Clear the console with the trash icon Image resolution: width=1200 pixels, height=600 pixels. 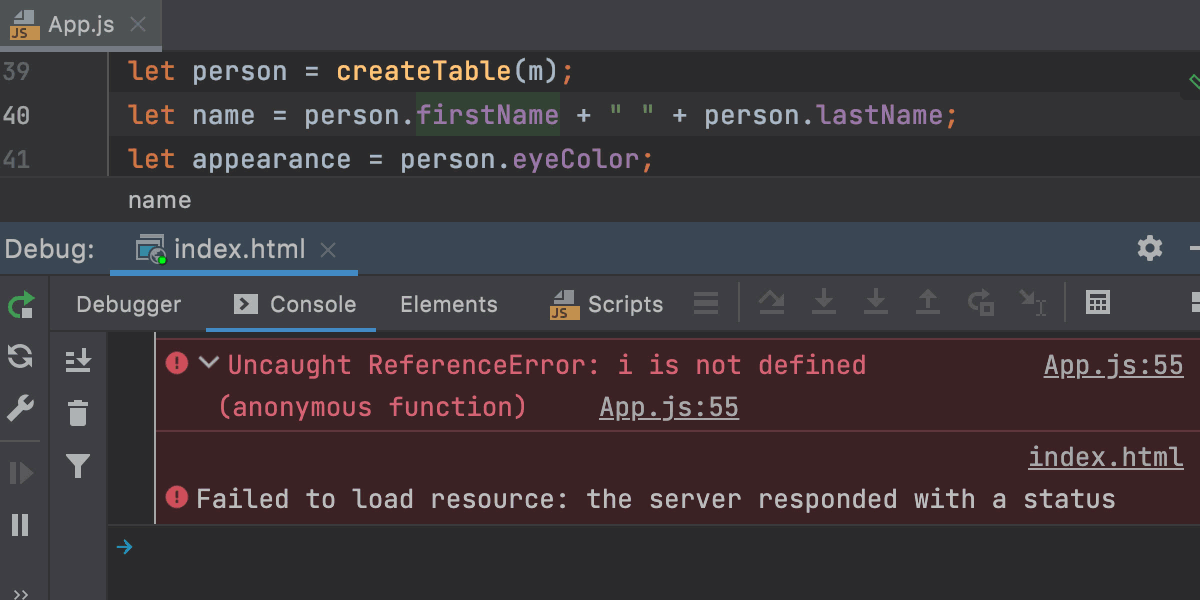77,412
